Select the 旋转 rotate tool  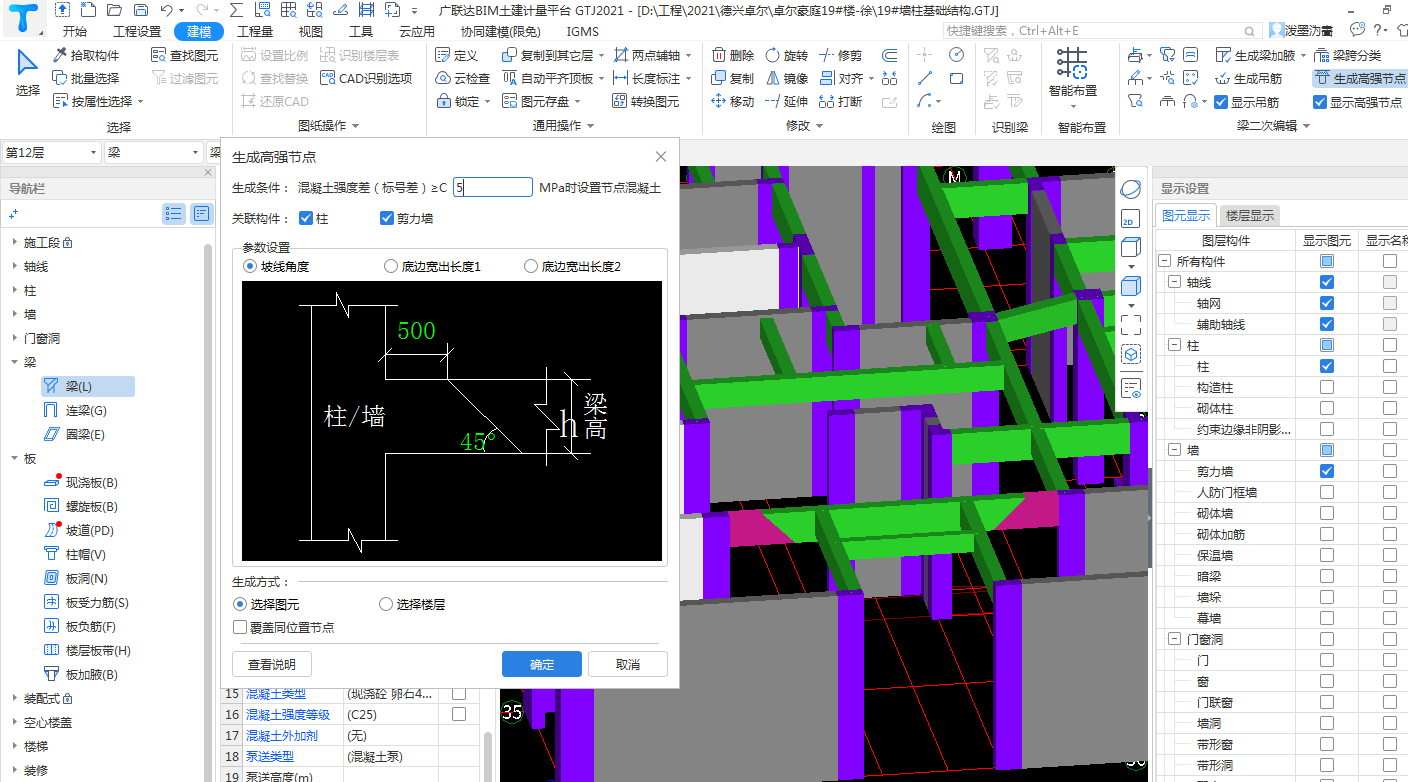click(786, 55)
